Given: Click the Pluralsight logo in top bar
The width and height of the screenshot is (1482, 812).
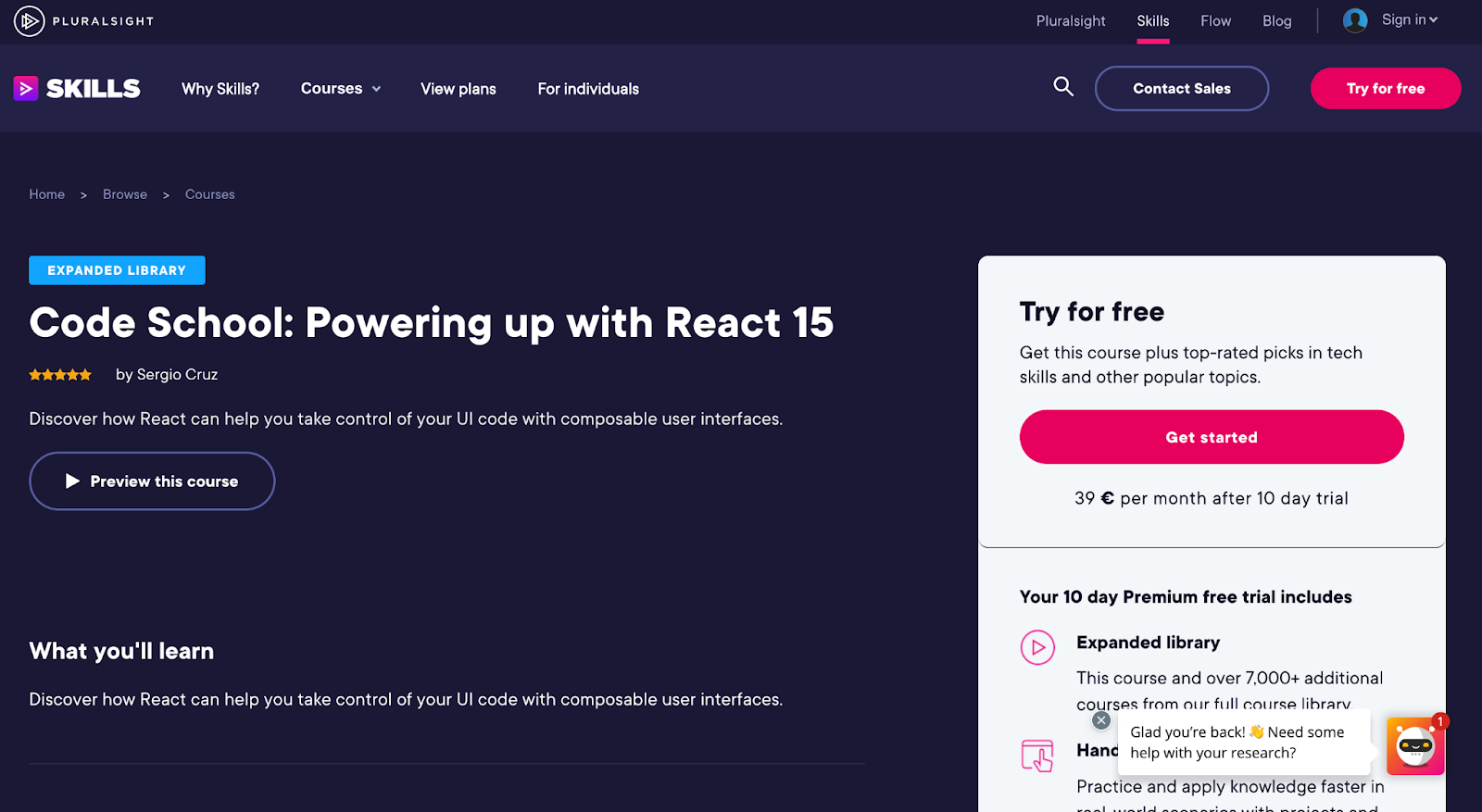Looking at the screenshot, I should [83, 20].
